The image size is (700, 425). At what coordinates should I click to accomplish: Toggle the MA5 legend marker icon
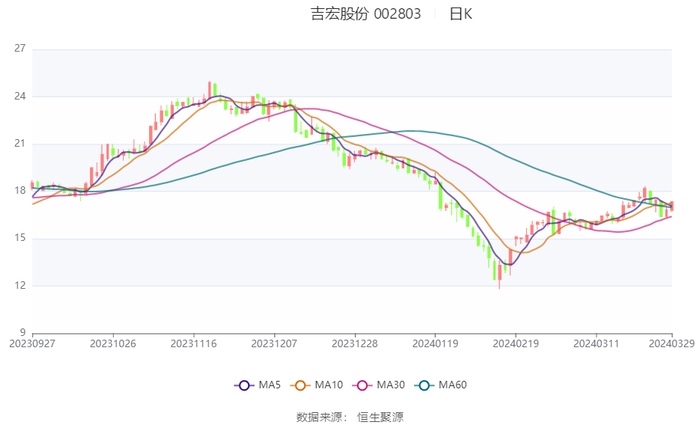pos(244,385)
